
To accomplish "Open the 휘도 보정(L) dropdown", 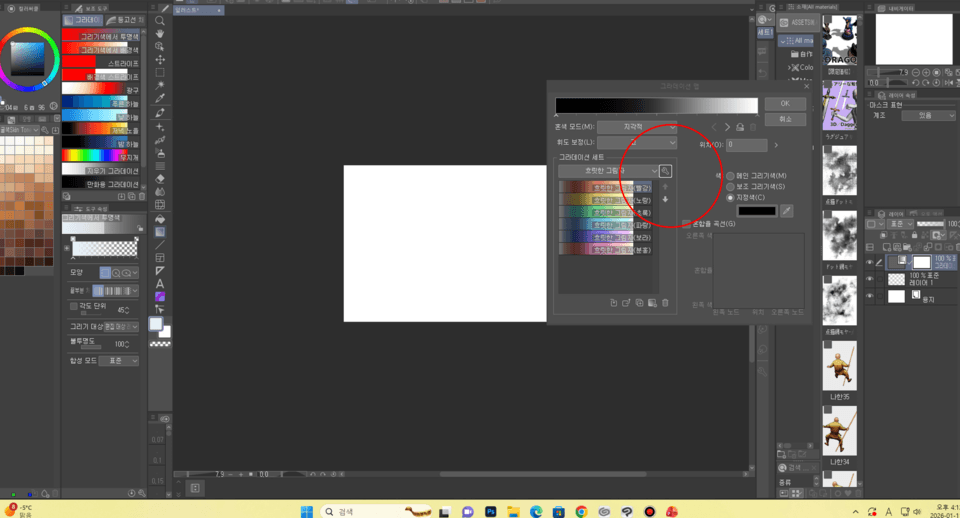I will click(637, 142).
